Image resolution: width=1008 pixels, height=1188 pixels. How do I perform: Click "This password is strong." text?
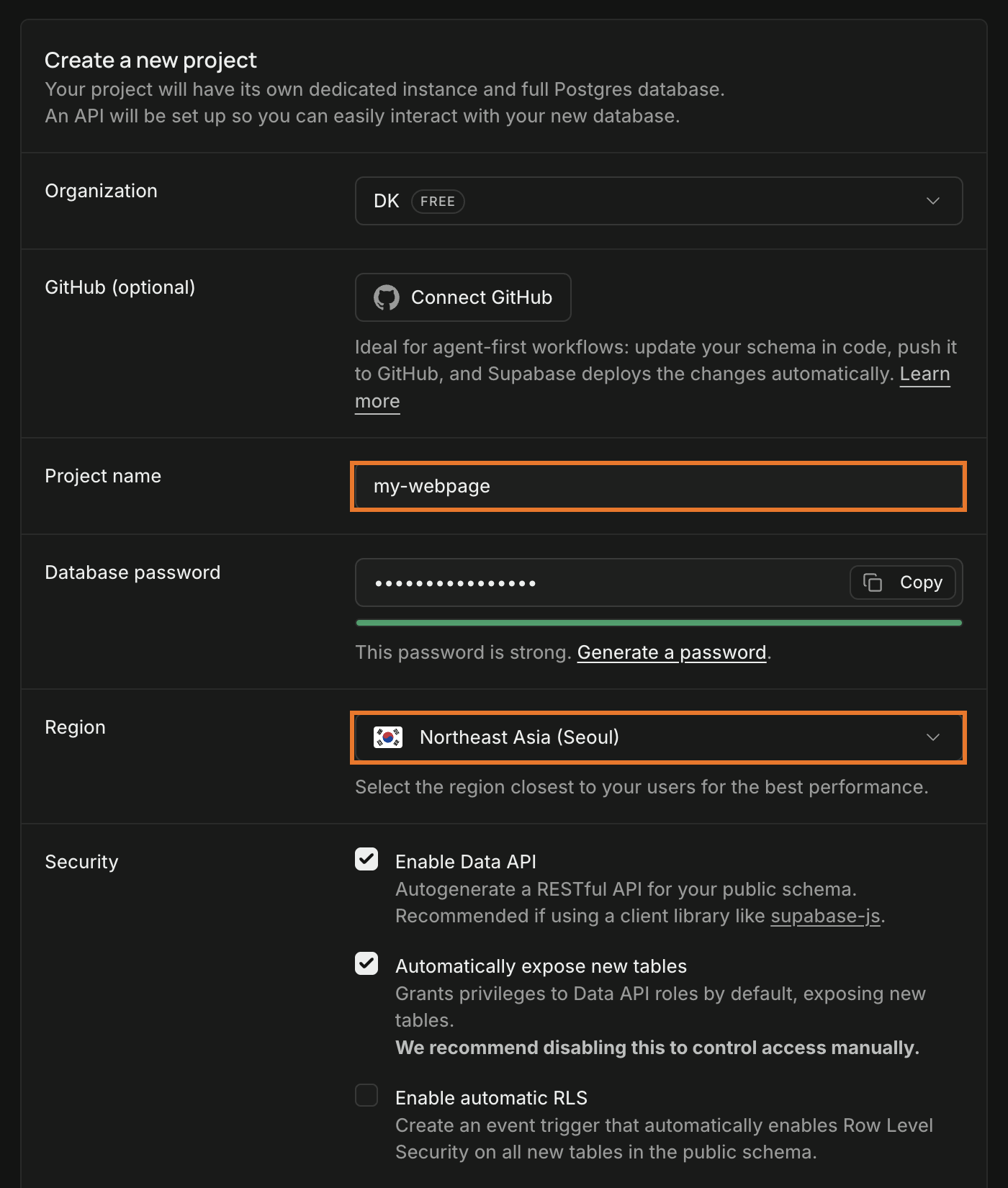point(463,652)
